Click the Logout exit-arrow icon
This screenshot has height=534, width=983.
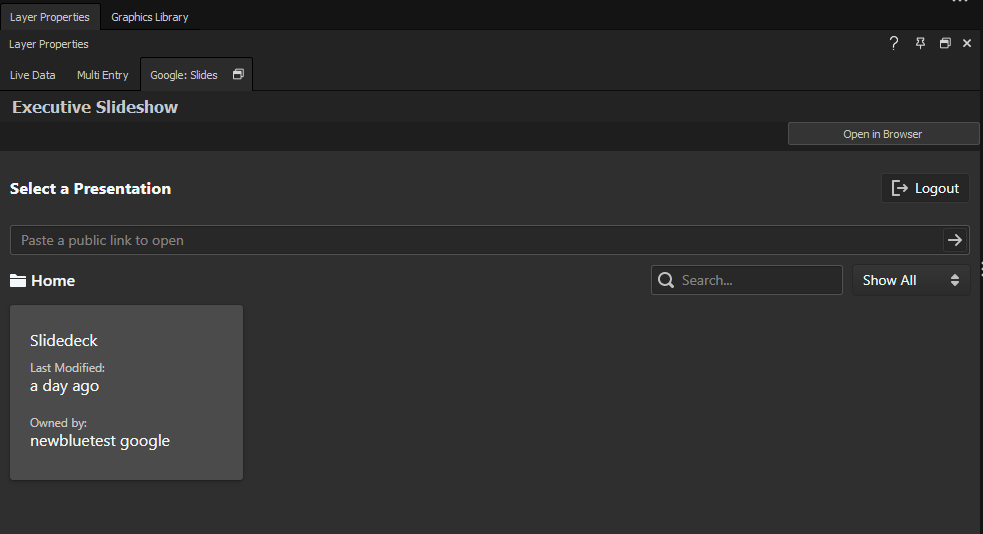(x=900, y=188)
